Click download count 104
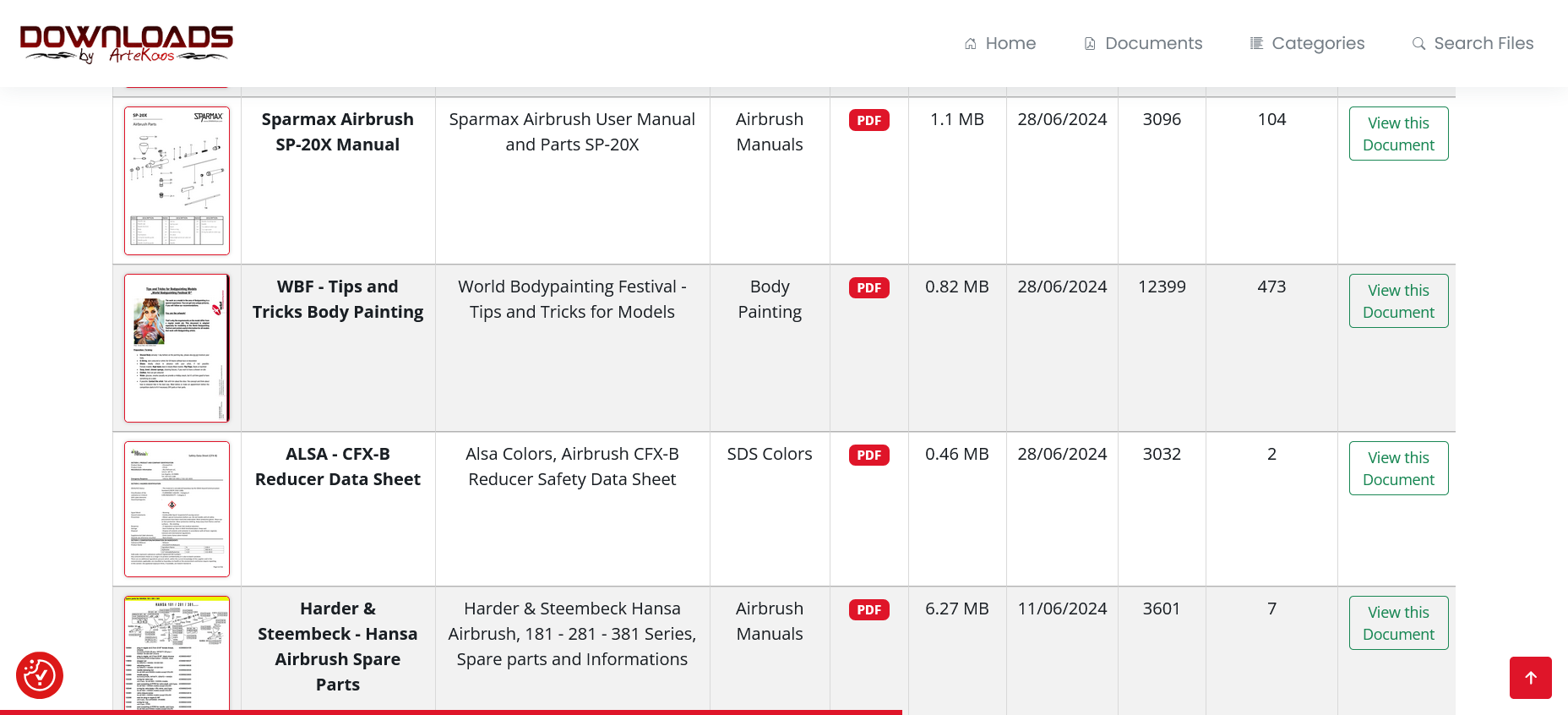Screen dimensions: 1568x715 (x=1271, y=119)
